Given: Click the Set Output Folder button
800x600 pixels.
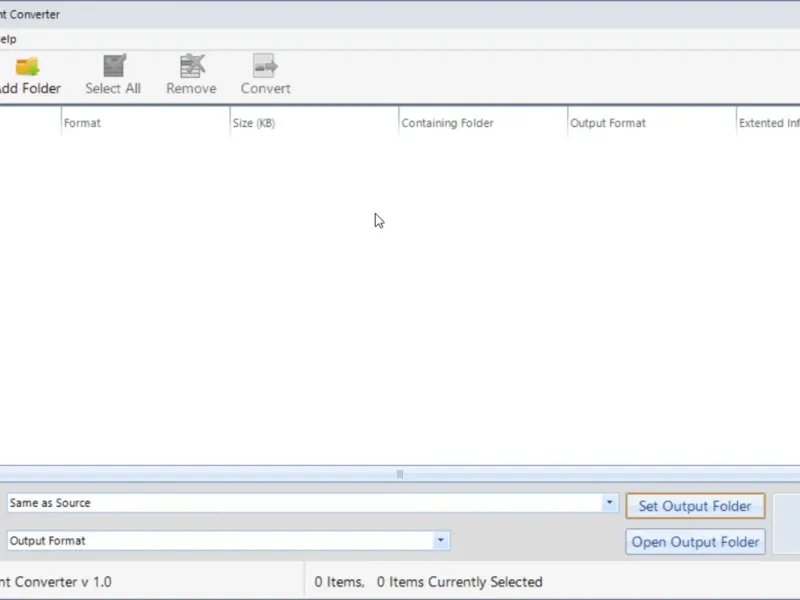Looking at the screenshot, I should [x=695, y=506].
